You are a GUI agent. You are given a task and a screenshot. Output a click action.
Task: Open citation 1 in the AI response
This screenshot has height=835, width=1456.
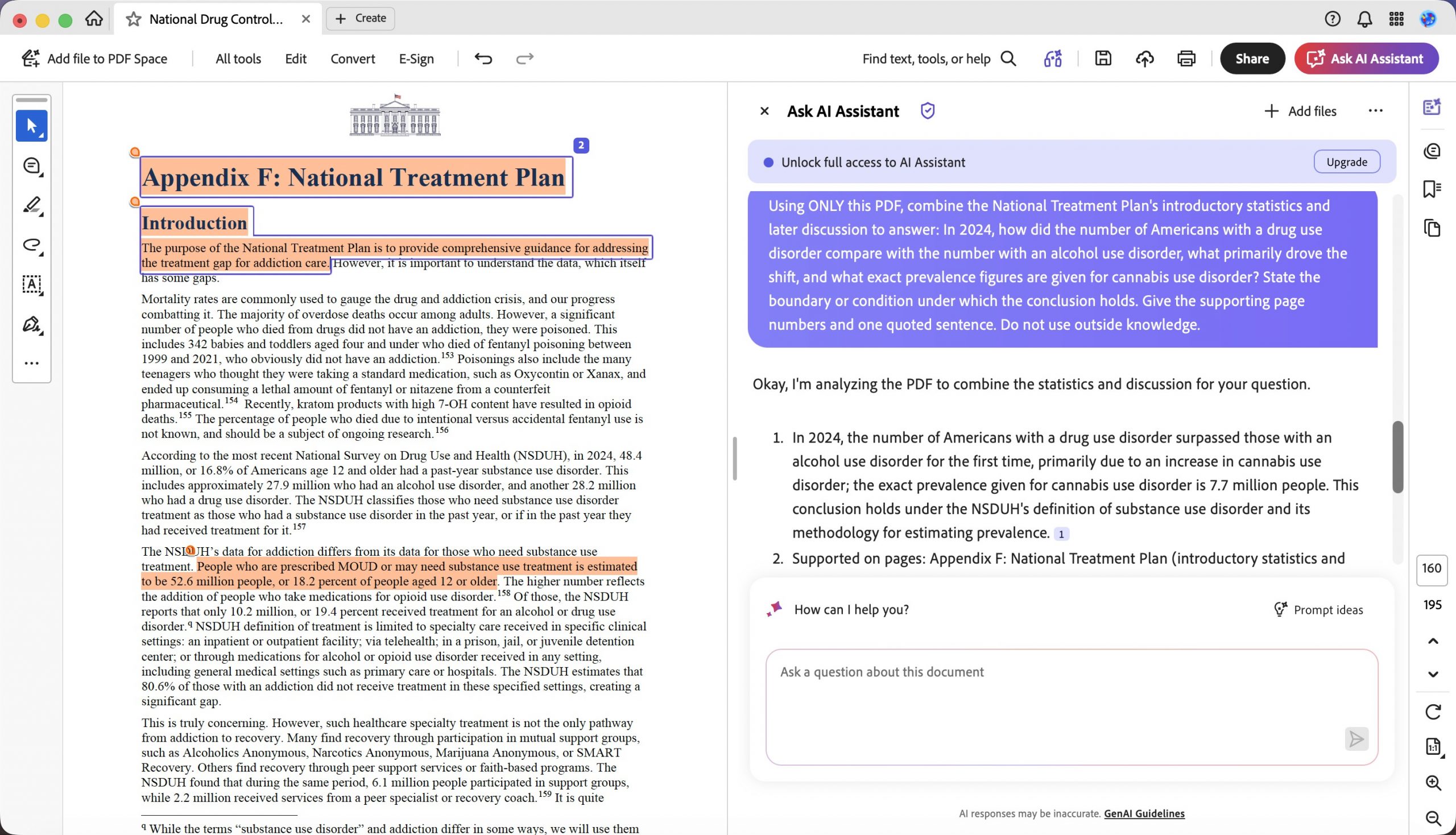(1061, 534)
